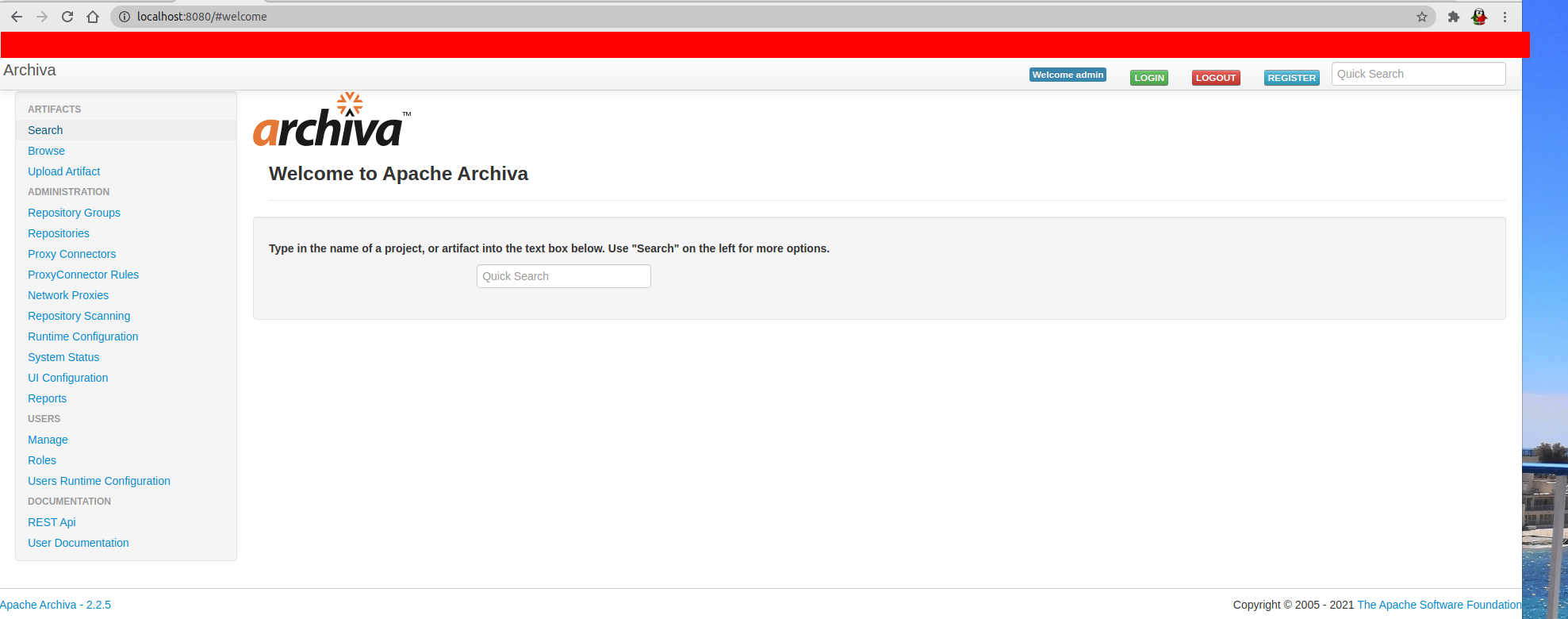Focus the top-right Quick Search field
This screenshot has width=1568, height=619.
[x=1418, y=74]
